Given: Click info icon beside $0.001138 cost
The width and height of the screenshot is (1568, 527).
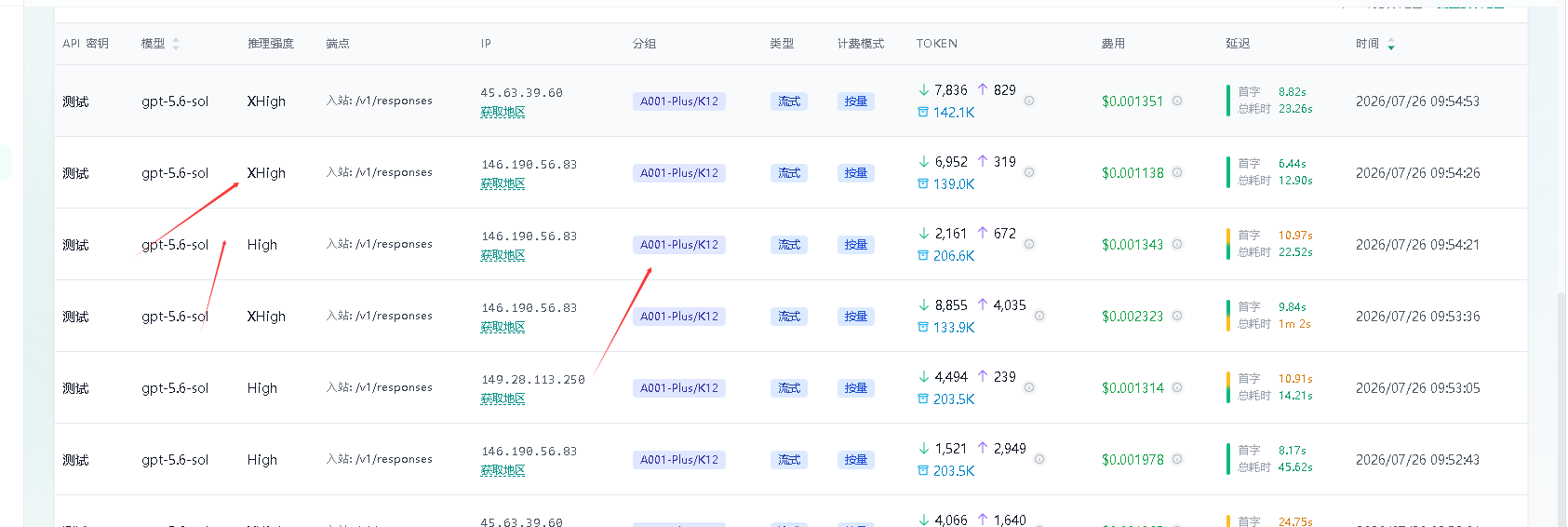Looking at the screenshot, I should pyautogui.click(x=1177, y=172).
